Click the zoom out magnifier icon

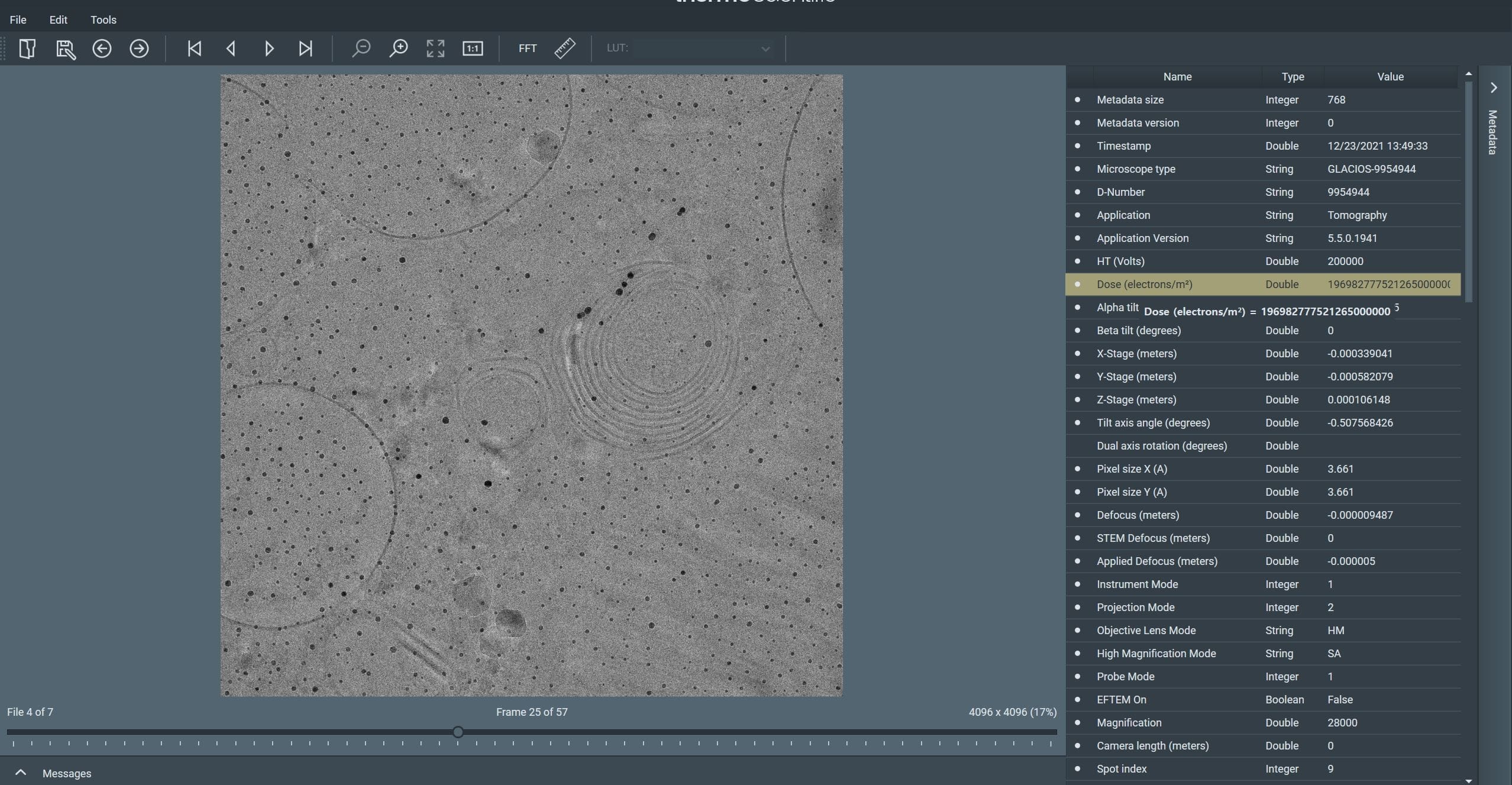(x=361, y=49)
